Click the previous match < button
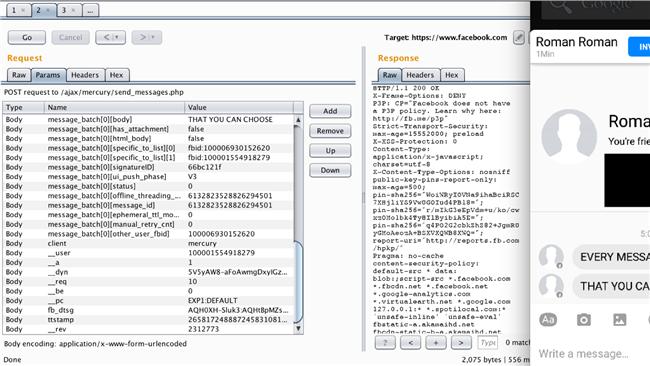The image size is (650, 366). [x=410, y=343]
